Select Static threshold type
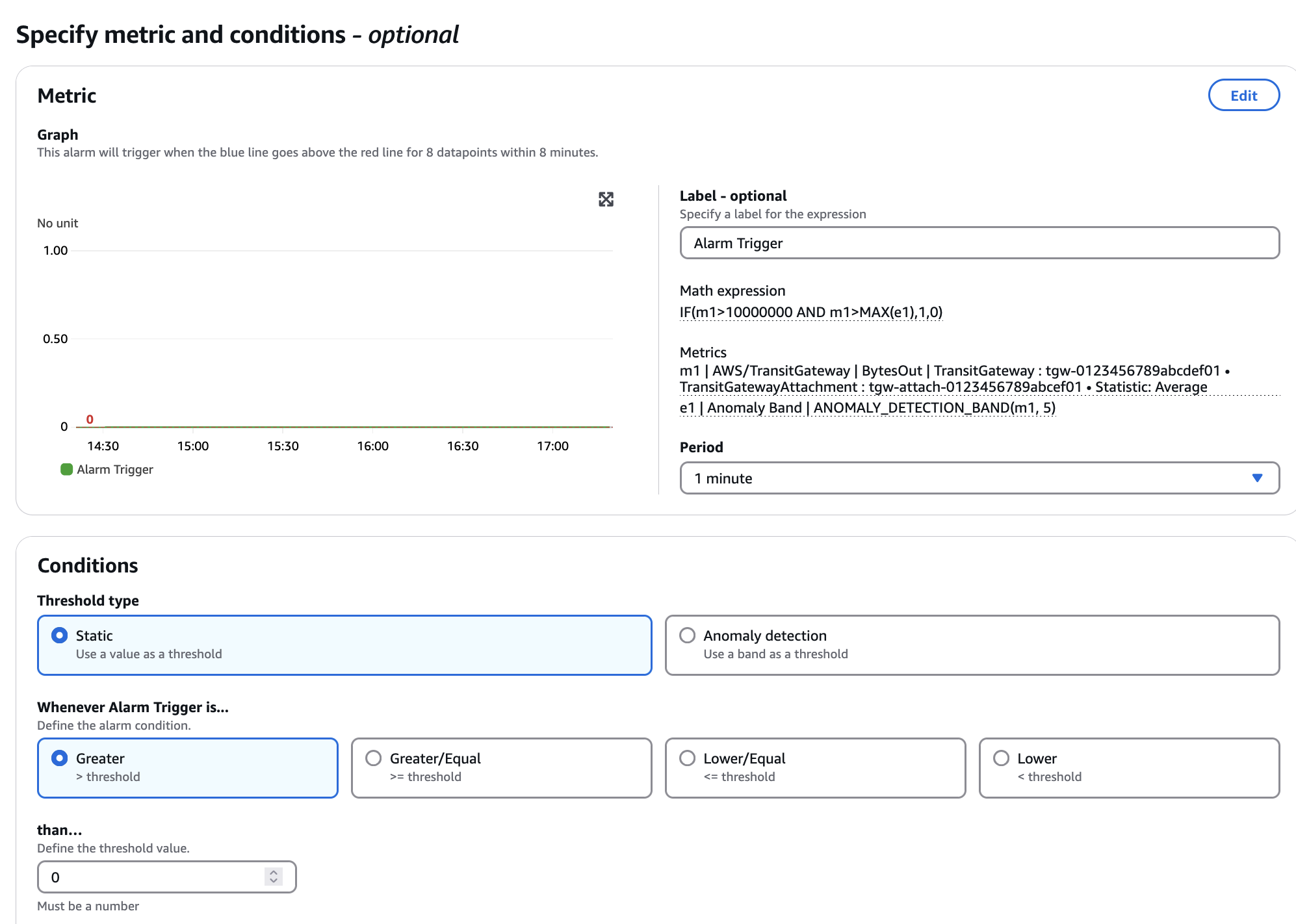The width and height of the screenshot is (1296, 924). (60, 635)
